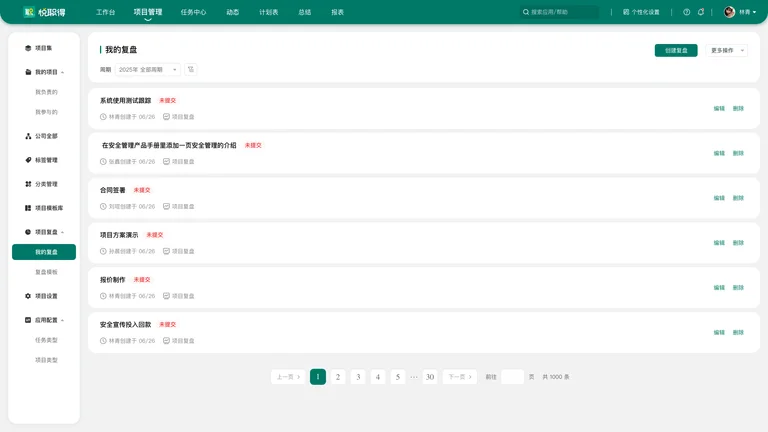Click the 未提交 status on 合同签署

142,190
